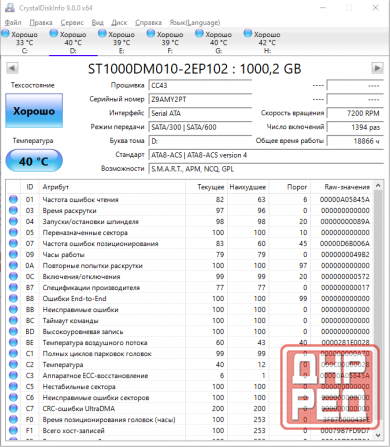
Task: Click status icon for Ошибки End-to-End row
Action: pos(13,298)
